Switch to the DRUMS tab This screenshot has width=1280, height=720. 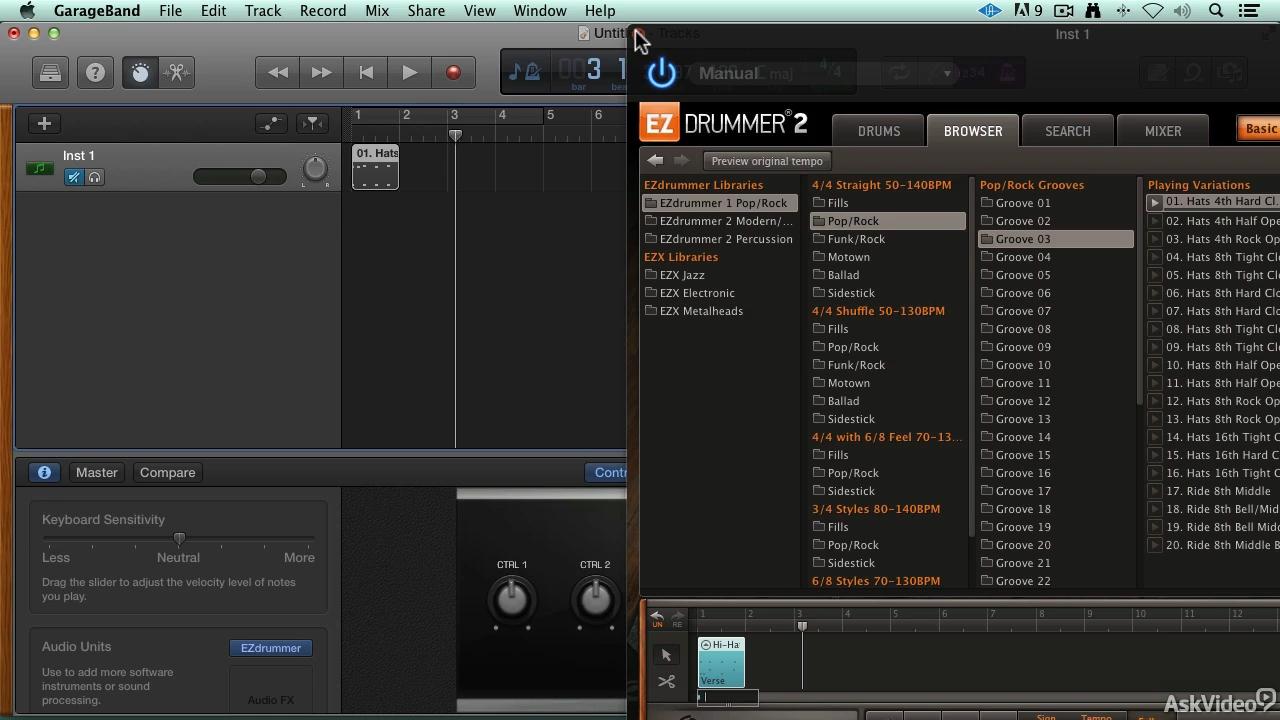[x=879, y=131]
